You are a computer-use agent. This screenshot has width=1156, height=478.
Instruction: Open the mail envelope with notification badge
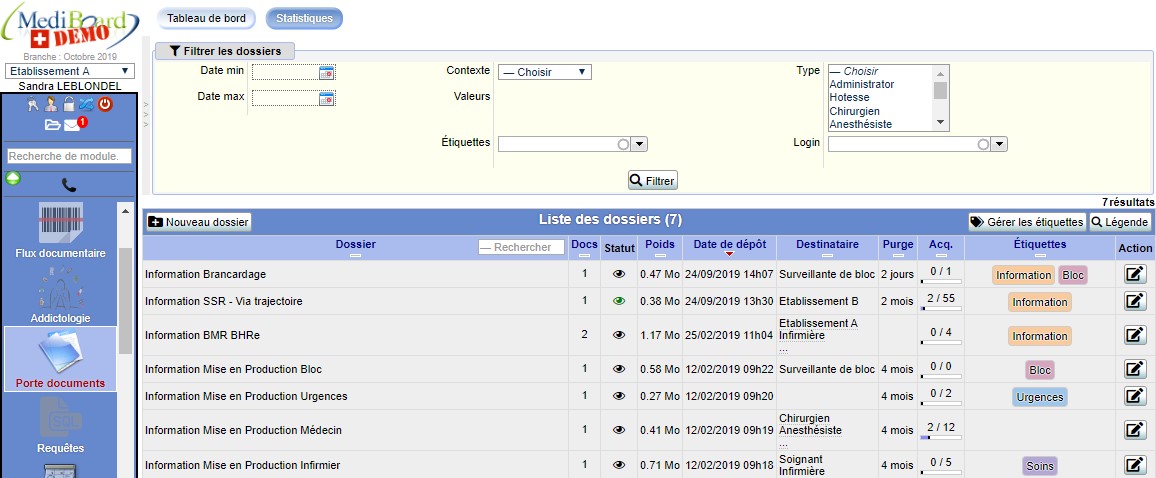click(x=73, y=125)
